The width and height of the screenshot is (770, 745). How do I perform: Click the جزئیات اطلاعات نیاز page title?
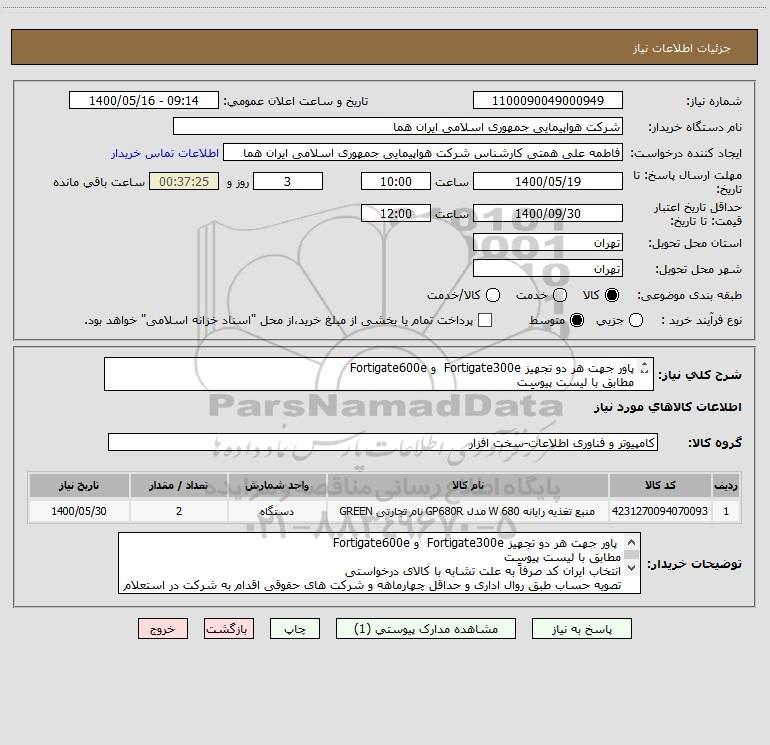click(681, 48)
